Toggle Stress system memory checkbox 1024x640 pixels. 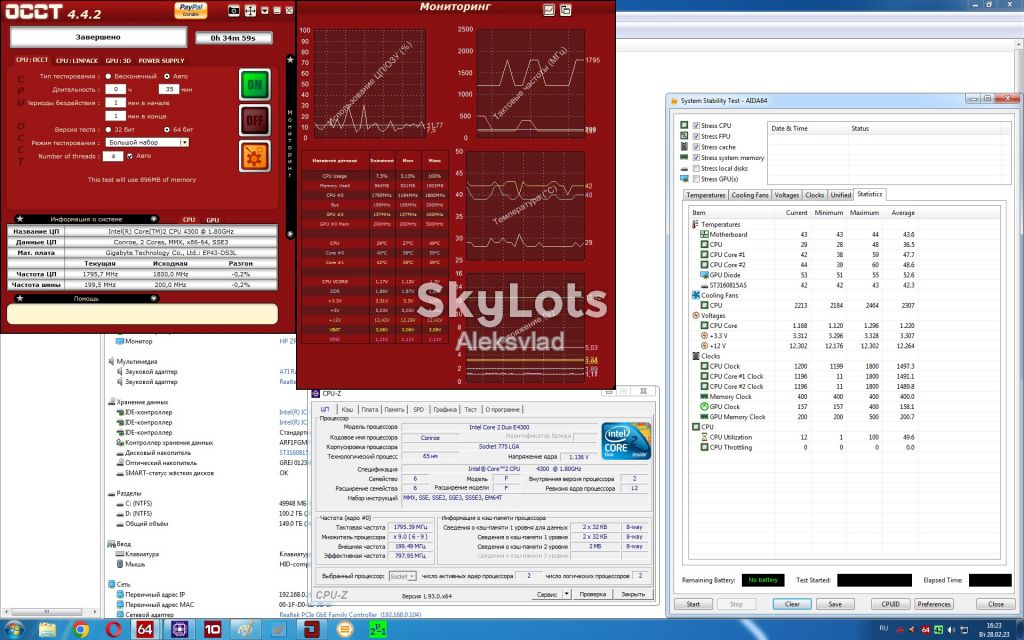tap(696, 157)
